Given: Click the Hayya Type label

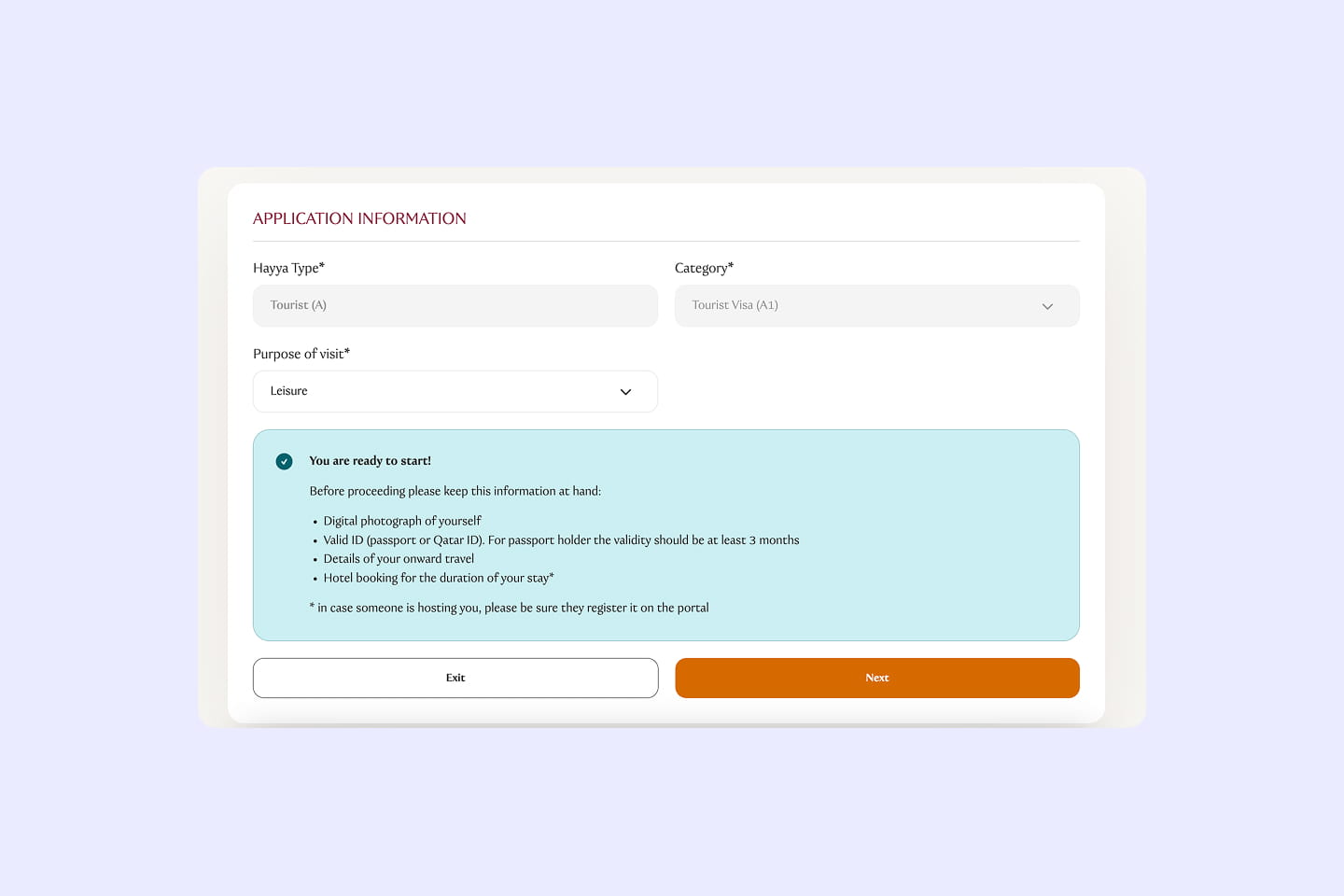Looking at the screenshot, I should point(288,268).
